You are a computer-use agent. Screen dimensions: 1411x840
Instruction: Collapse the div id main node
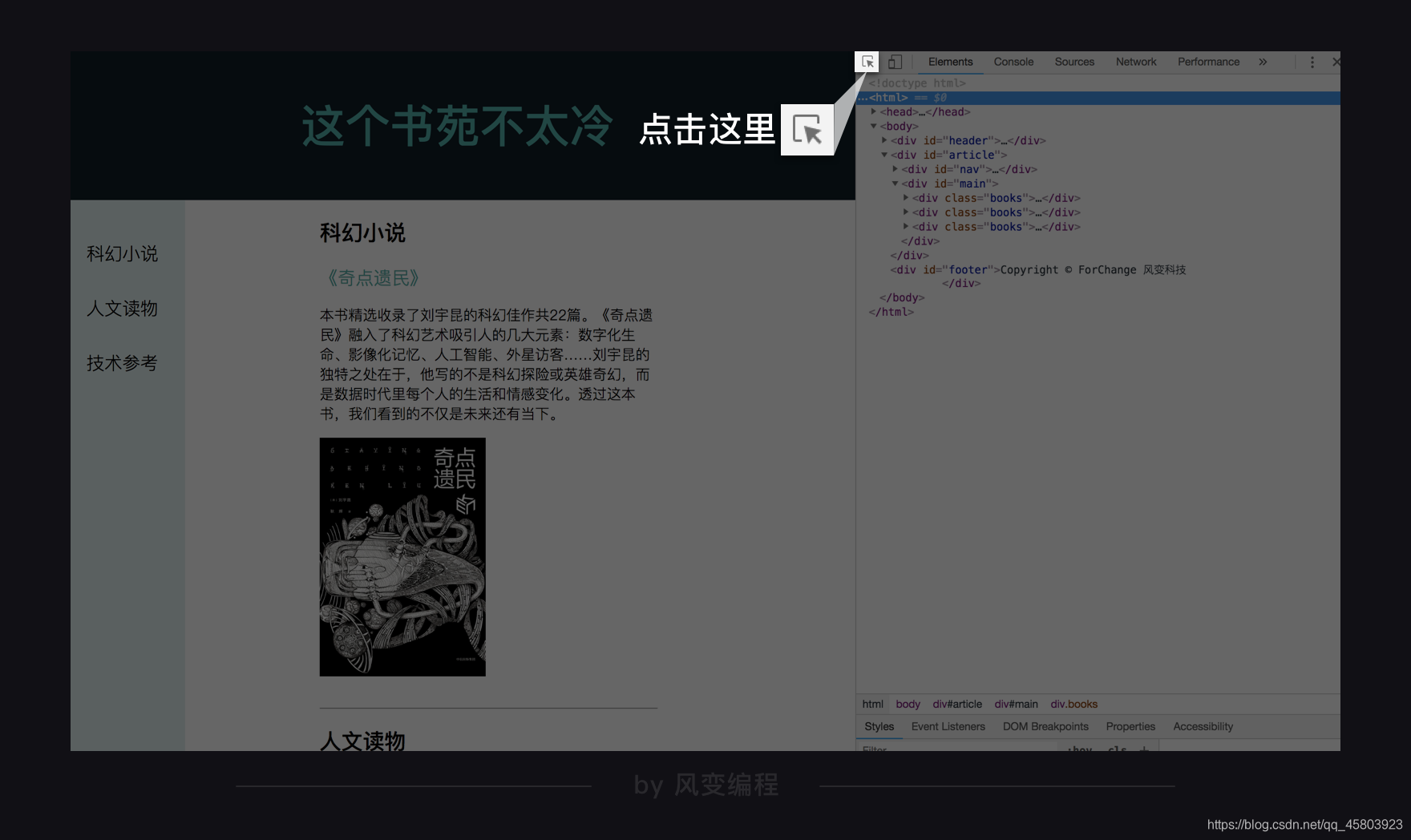pyautogui.click(x=895, y=184)
